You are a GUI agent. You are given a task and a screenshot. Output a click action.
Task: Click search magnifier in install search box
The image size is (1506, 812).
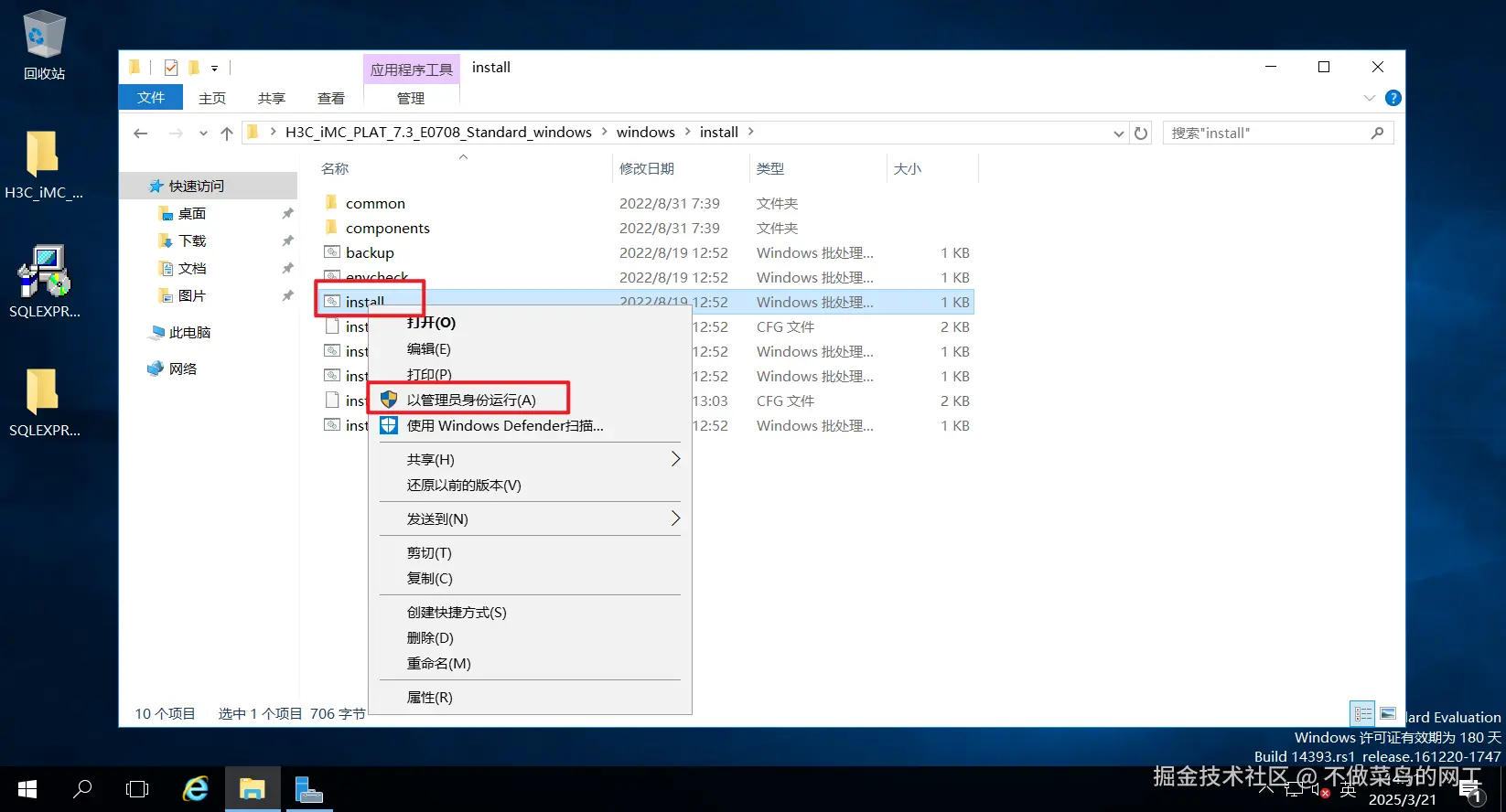1377,134
